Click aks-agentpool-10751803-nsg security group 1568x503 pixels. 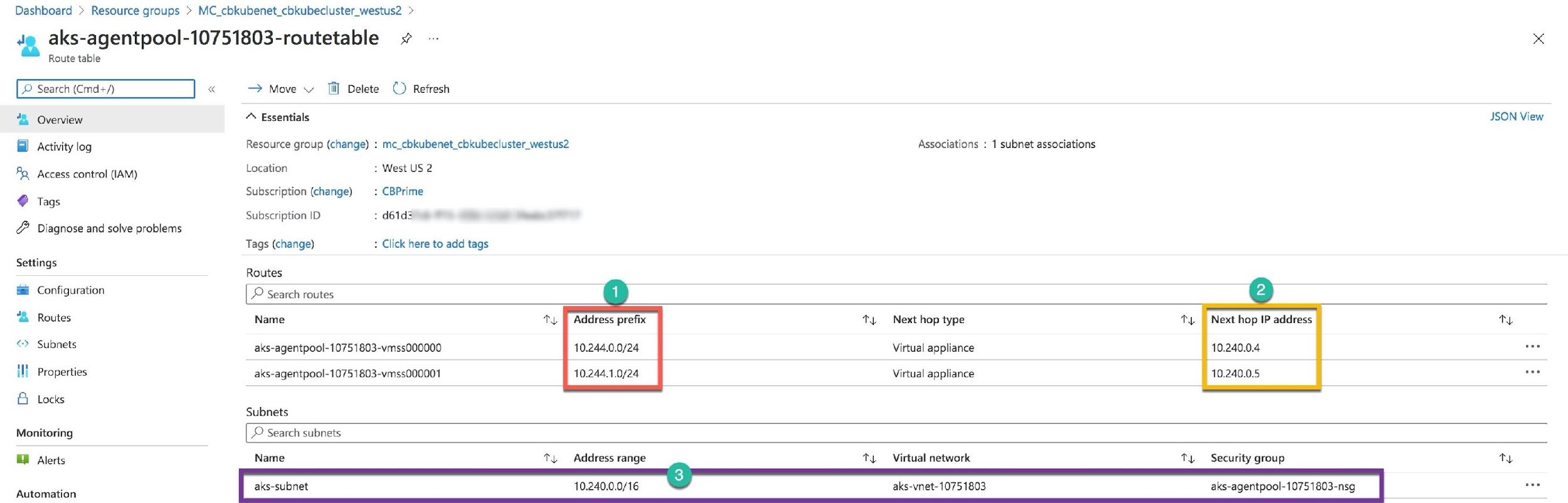coord(1283,486)
